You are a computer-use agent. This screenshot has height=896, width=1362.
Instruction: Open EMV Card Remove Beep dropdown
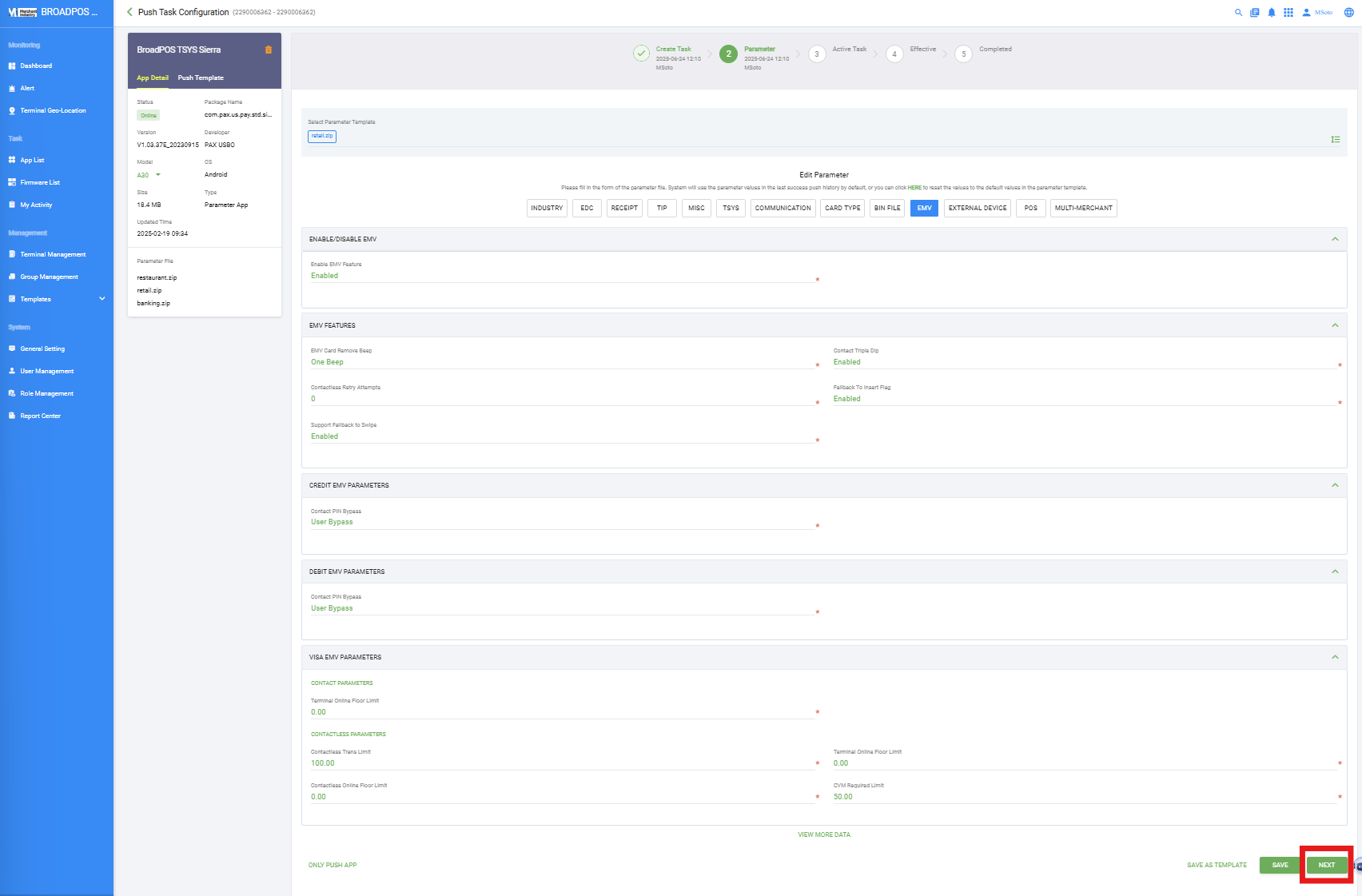click(562, 362)
